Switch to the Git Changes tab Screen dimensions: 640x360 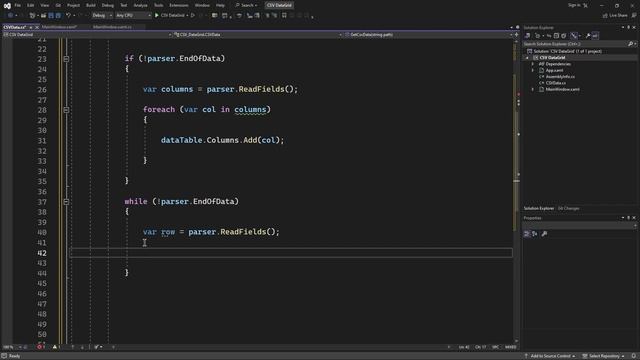(x=568, y=209)
